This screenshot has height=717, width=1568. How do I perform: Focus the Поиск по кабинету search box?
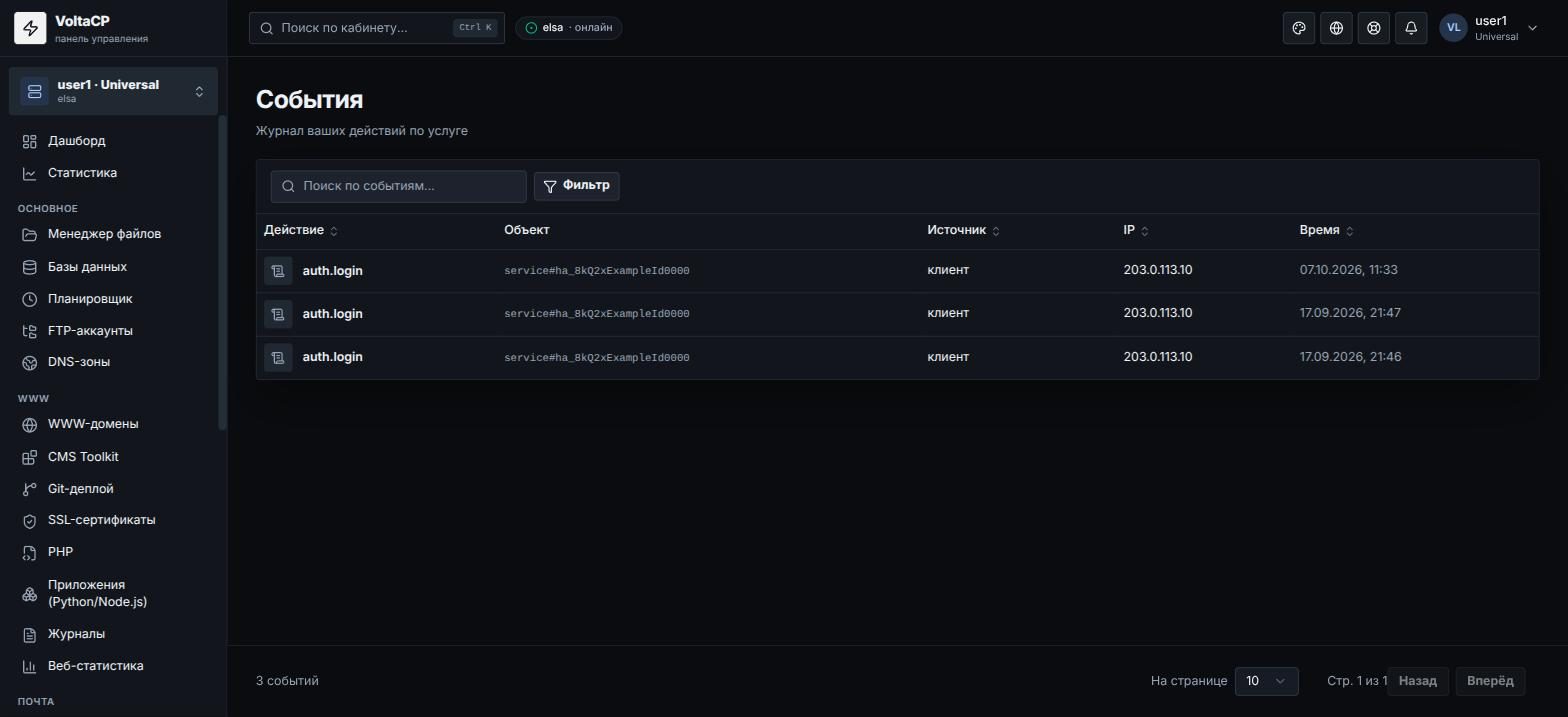(x=377, y=28)
